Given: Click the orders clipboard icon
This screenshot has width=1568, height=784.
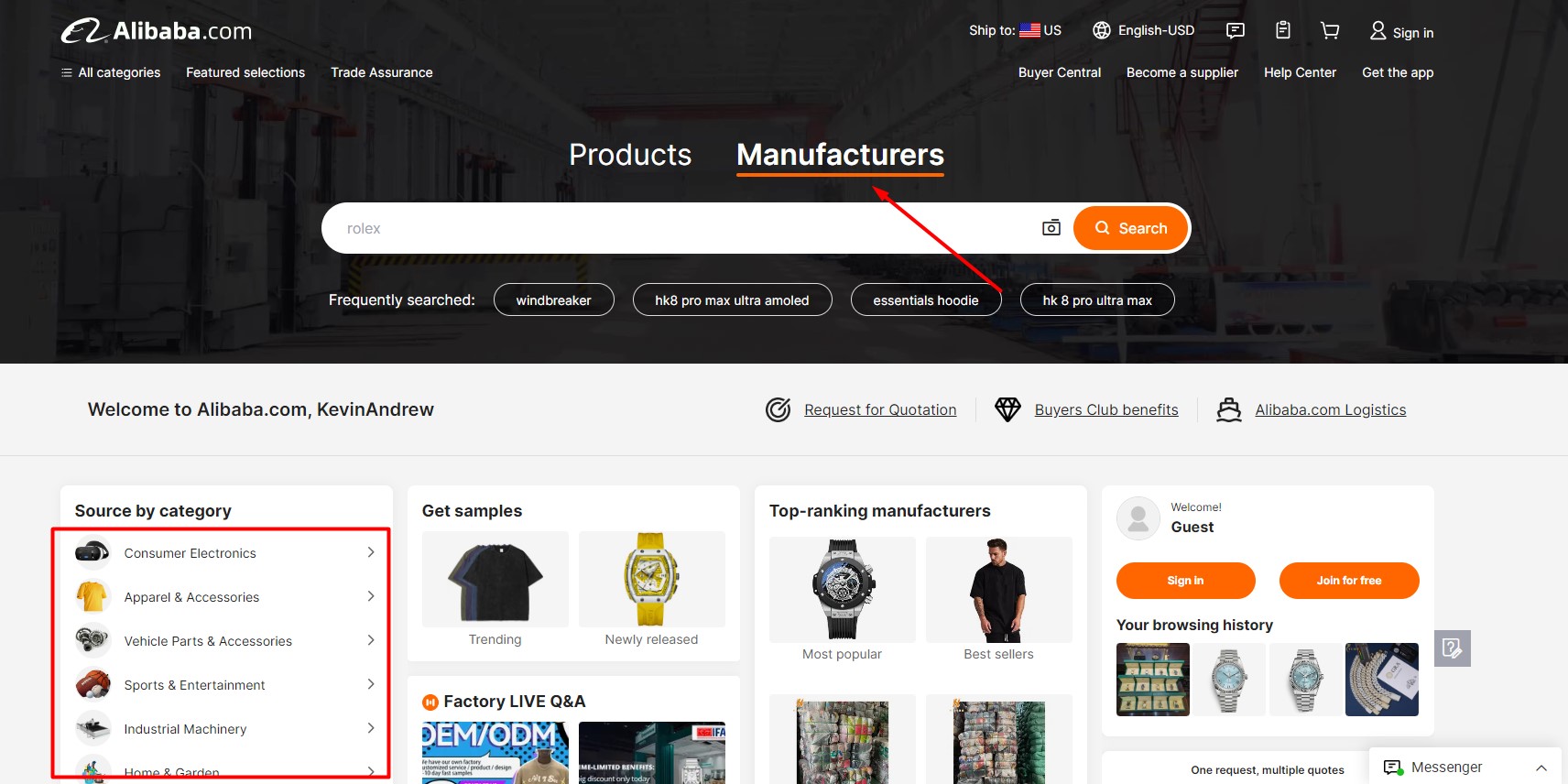Looking at the screenshot, I should pos(1283,31).
